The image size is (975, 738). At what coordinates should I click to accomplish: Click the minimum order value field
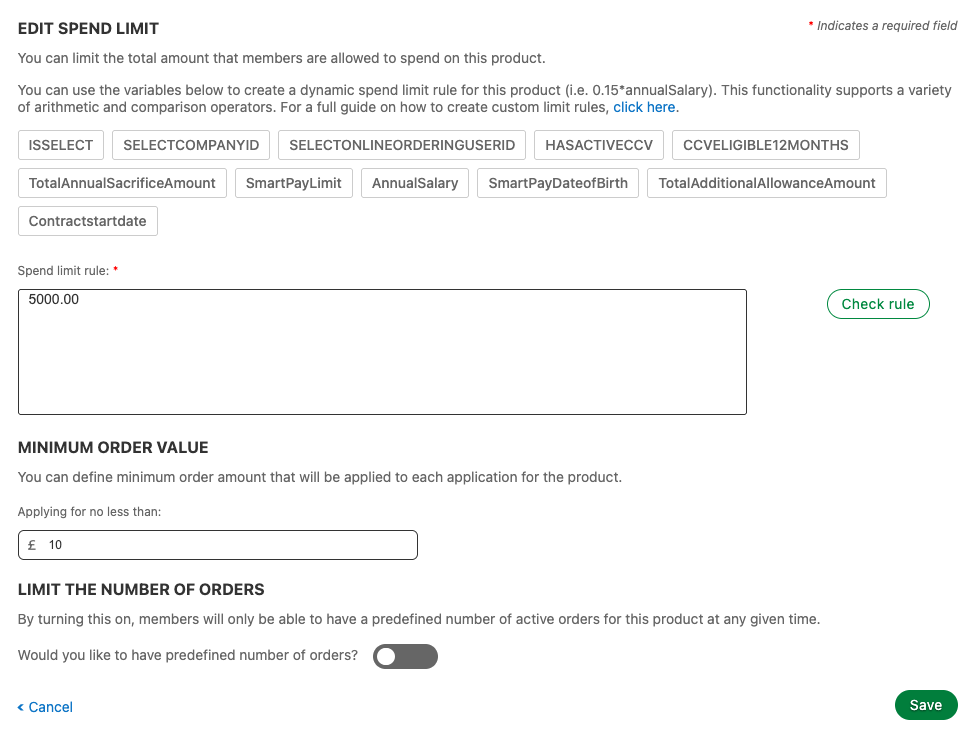[217, 544]
